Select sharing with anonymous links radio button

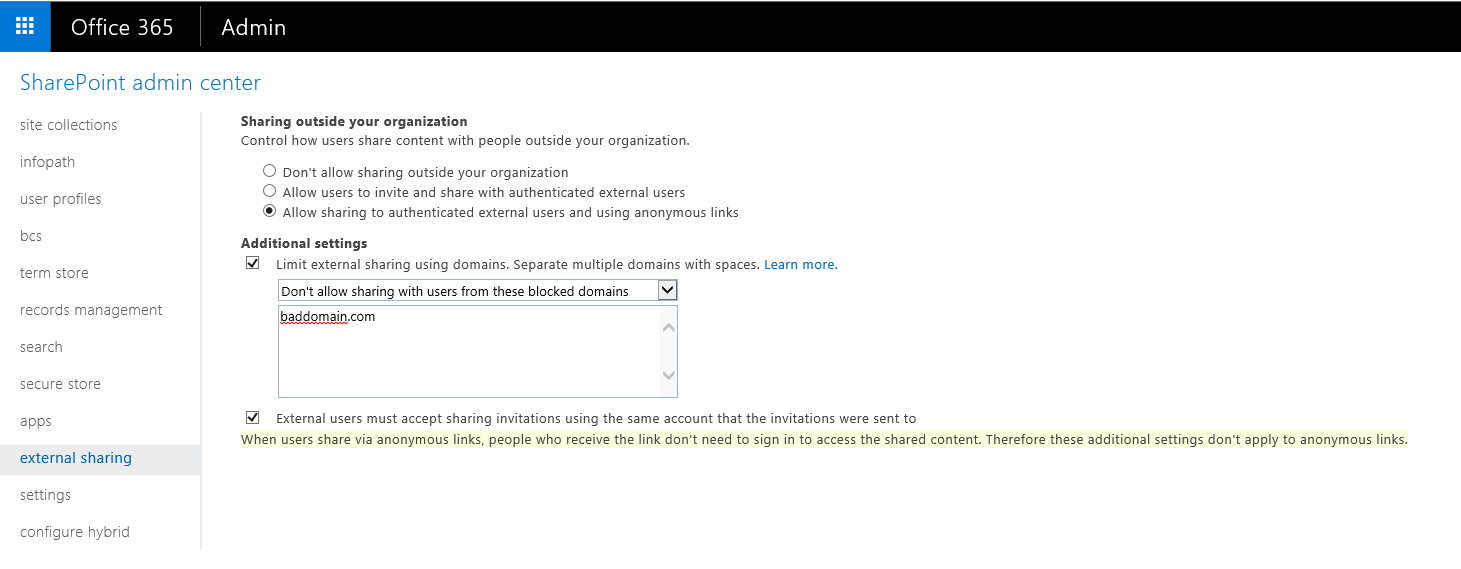pos(269,211)
